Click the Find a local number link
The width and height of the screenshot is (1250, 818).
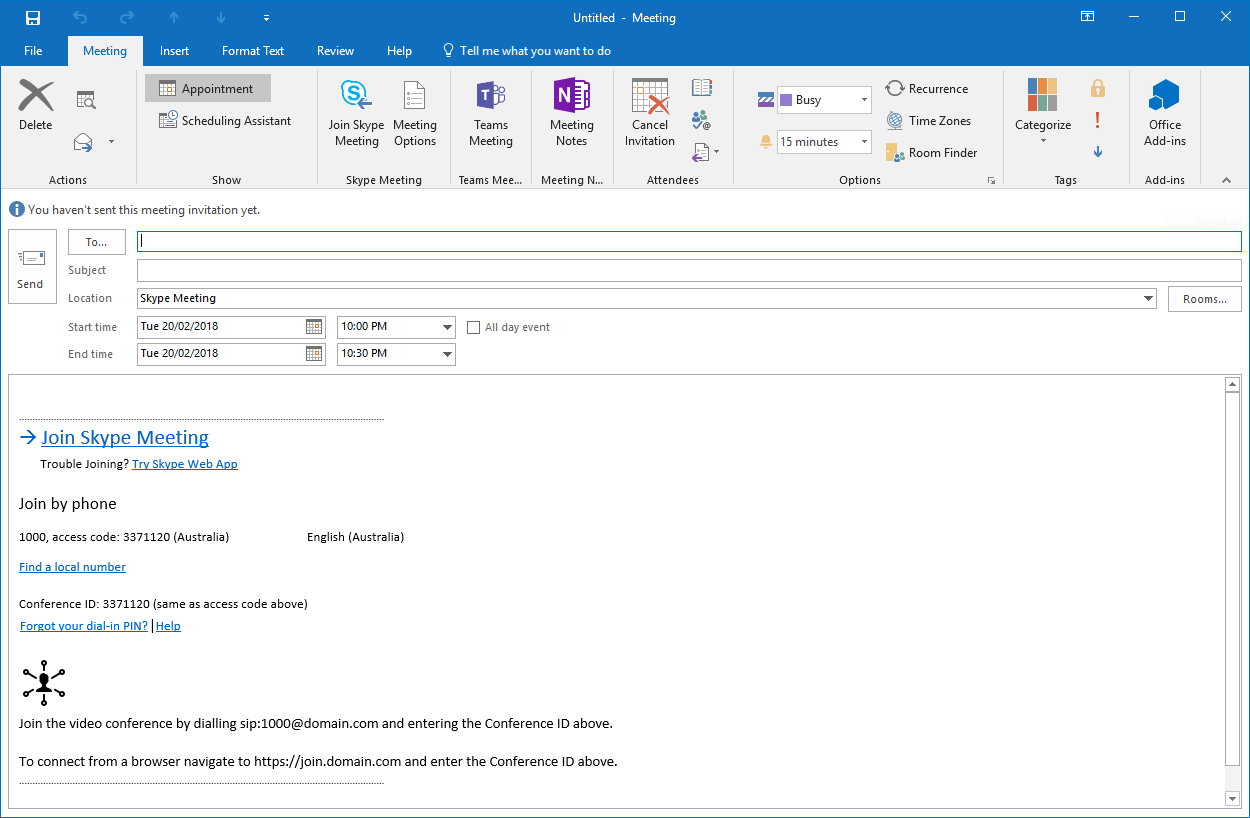point(72,567)
